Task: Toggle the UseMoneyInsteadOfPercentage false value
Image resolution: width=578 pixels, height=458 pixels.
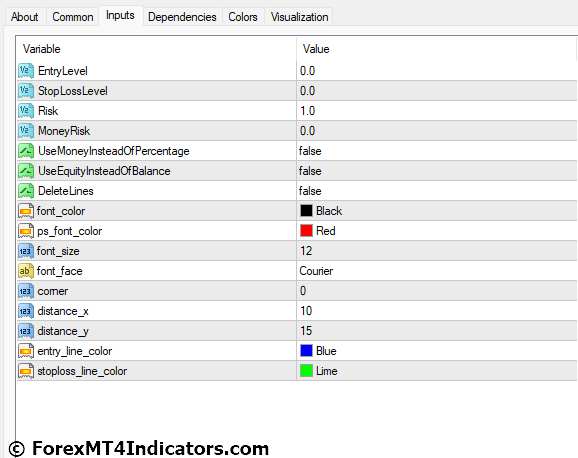Action: (x=437, y=151)
